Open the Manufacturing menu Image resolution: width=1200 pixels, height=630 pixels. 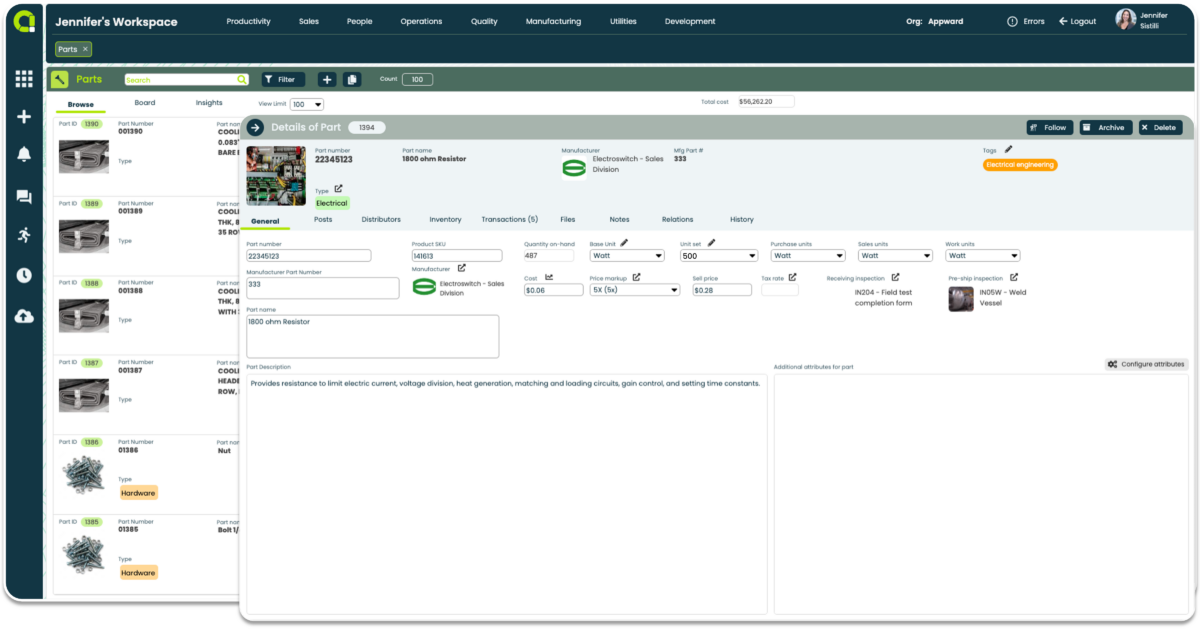tap(553, 20)
